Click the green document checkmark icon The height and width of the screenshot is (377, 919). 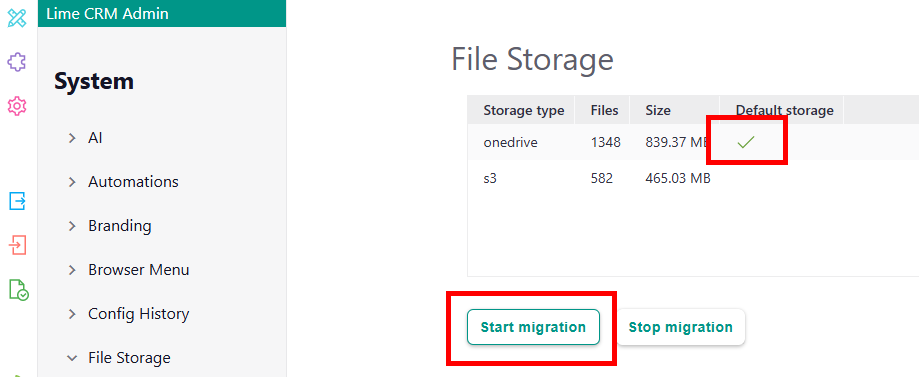coord(18,290)
